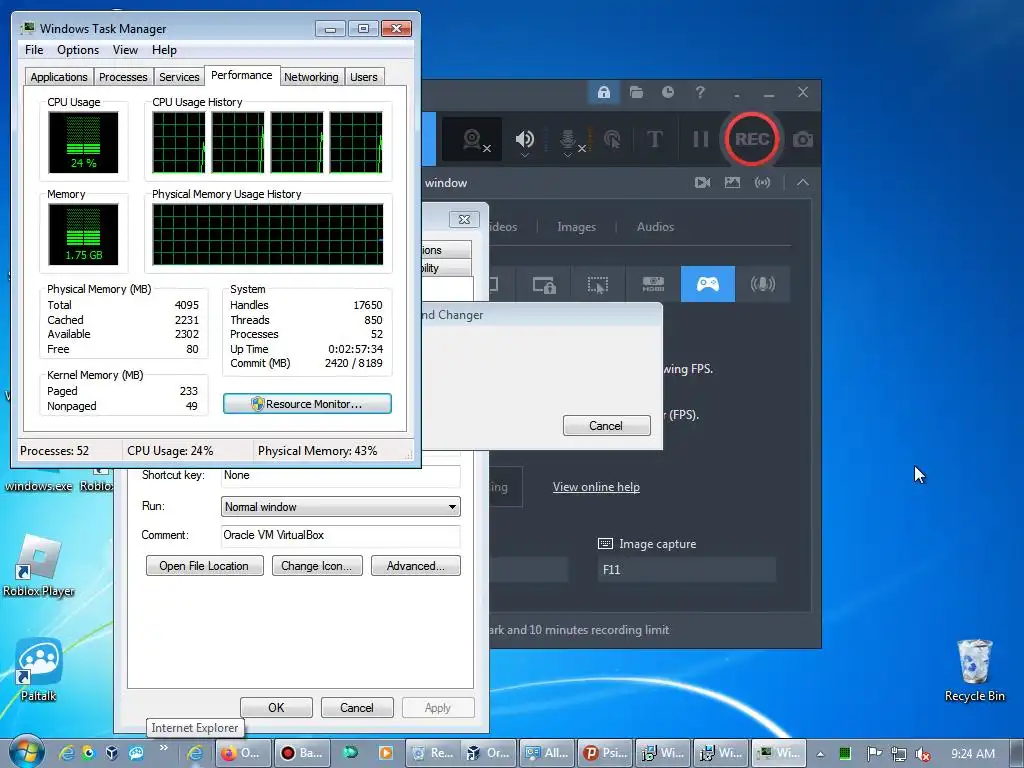This screenshot has width=1024, height=768.
Task: Click the Action Center flag in the system tray
Action: pos(874,754)
